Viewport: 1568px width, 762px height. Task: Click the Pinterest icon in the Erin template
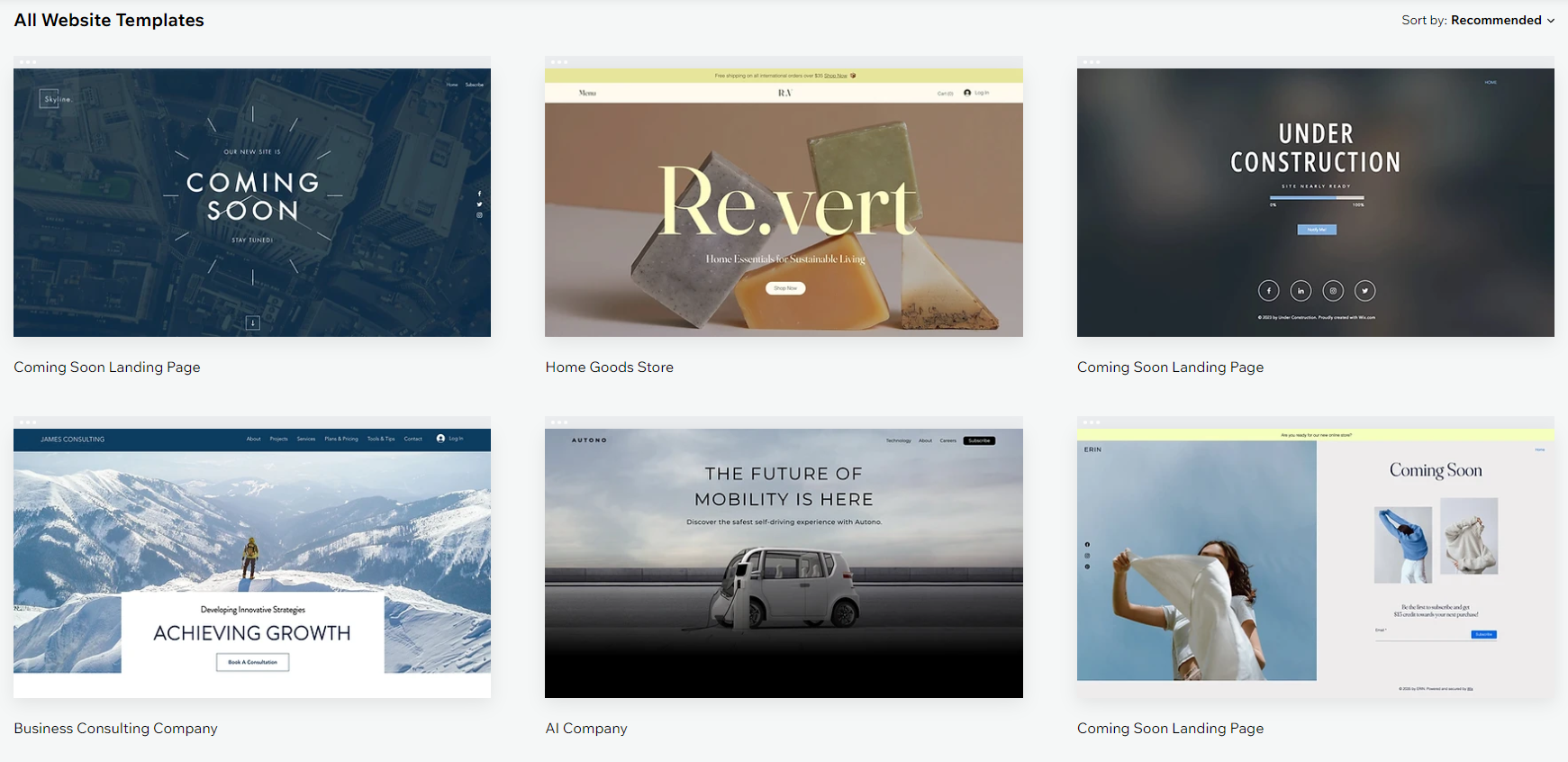coord(1087,567)
